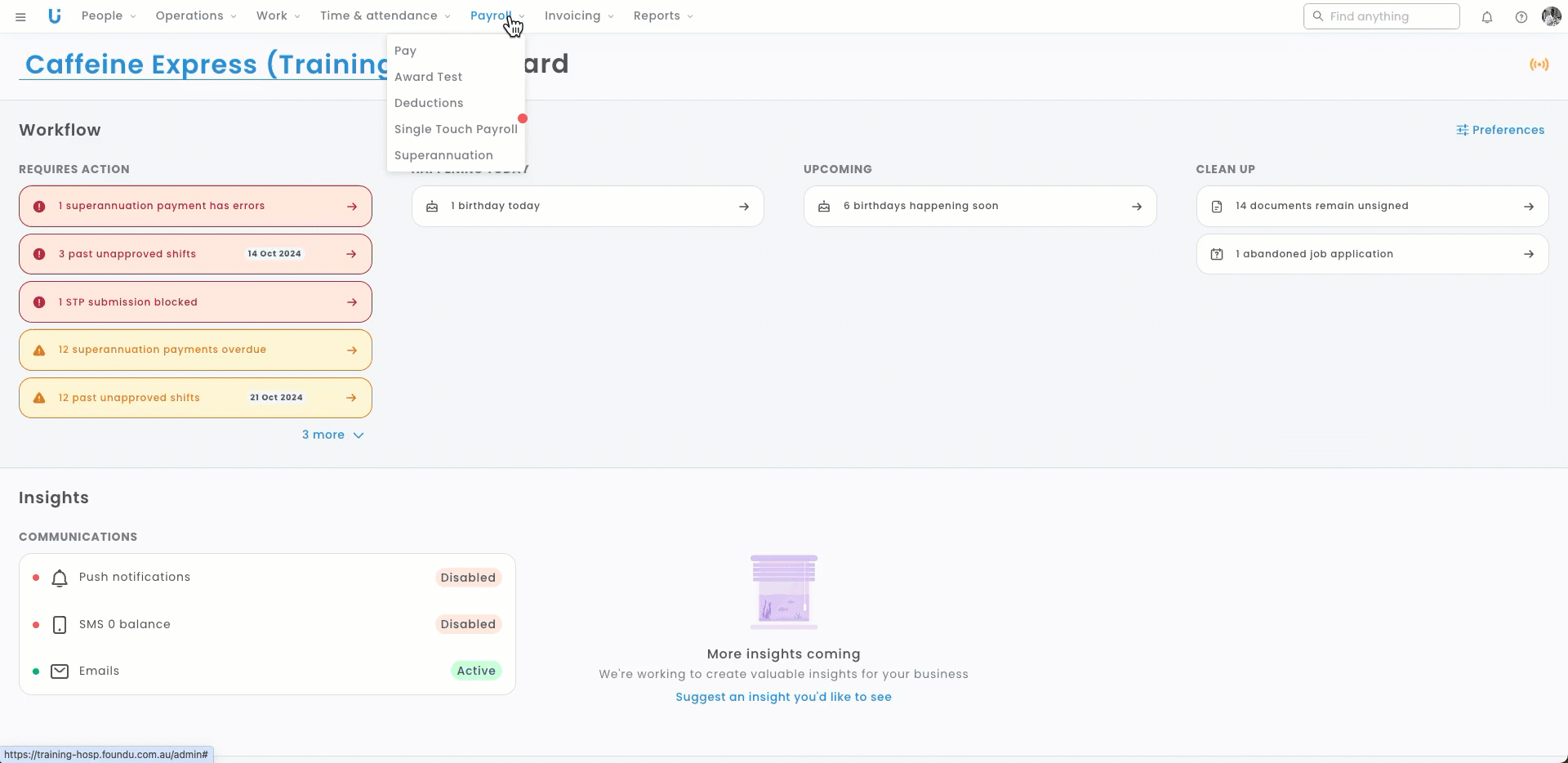
Task: Open the notifications bell icon
Action: [x=1487, y=17]
